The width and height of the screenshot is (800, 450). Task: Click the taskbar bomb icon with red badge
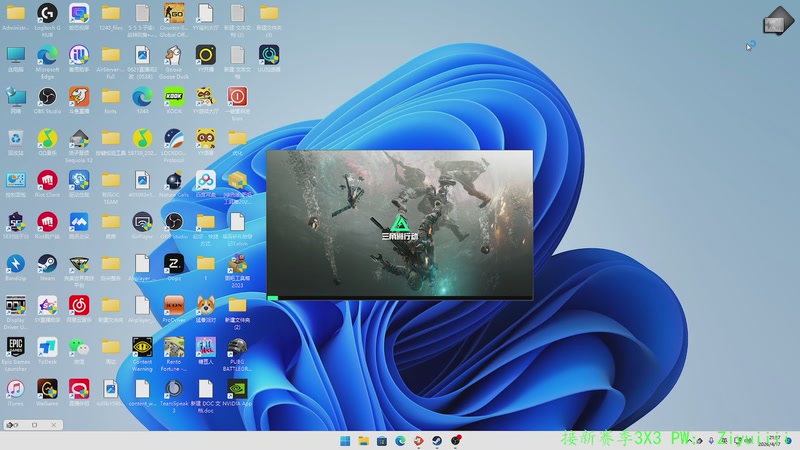click(456, 441)
